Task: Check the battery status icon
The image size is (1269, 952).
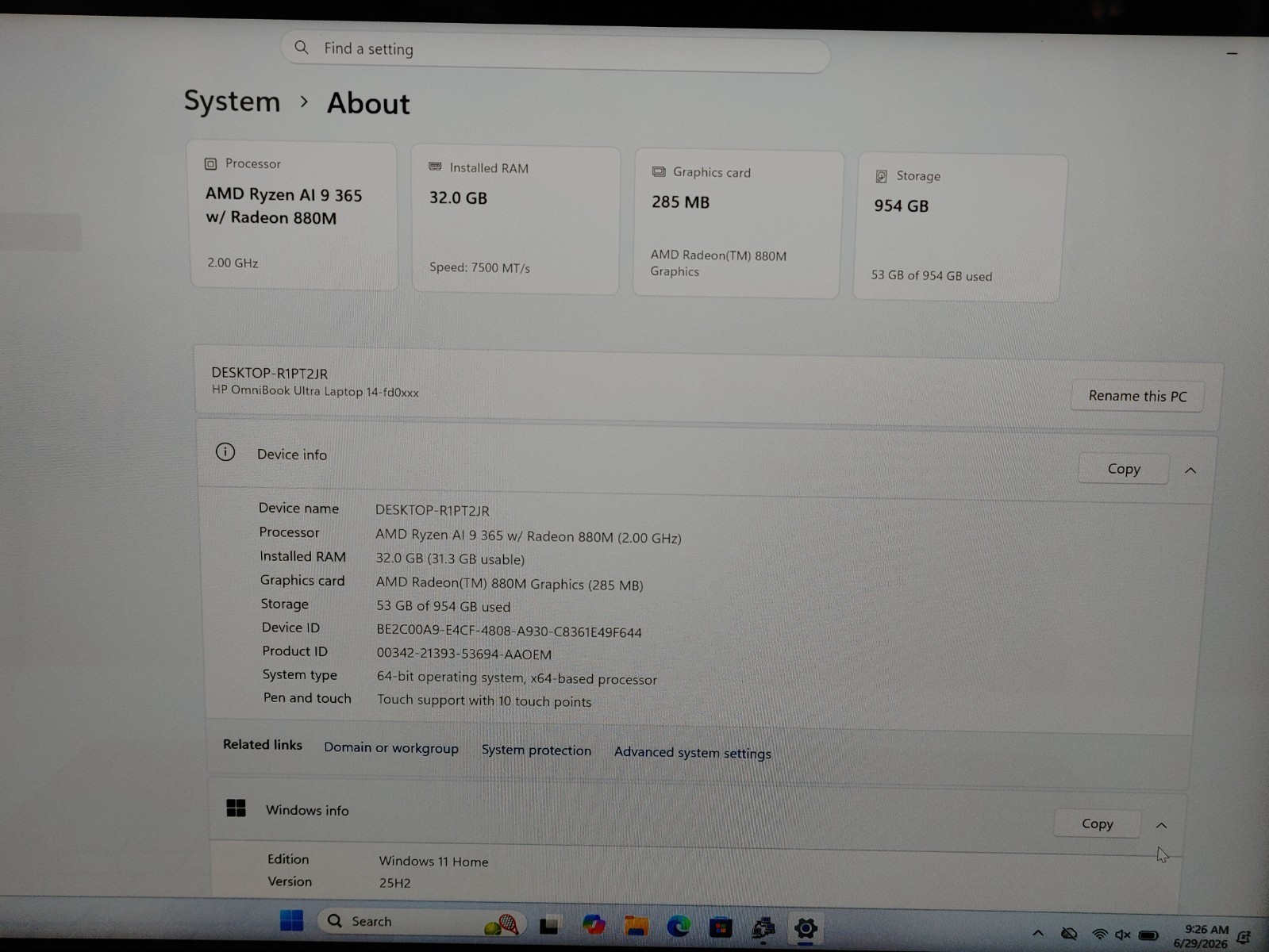Action: click(x=1148, y=935)
